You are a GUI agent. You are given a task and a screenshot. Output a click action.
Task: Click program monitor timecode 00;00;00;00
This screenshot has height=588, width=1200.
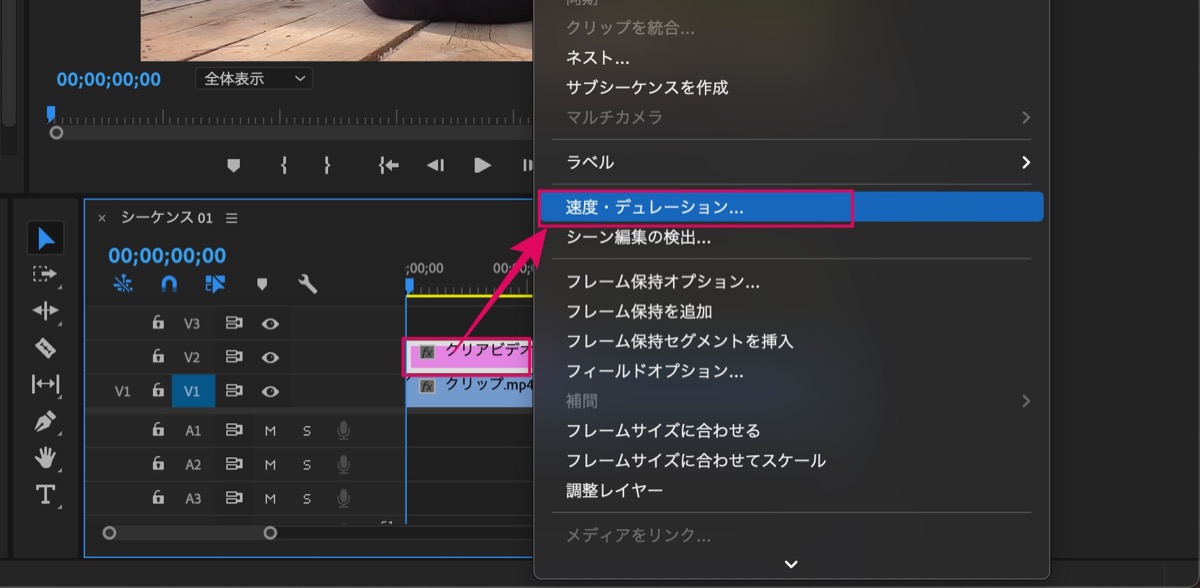108,79
